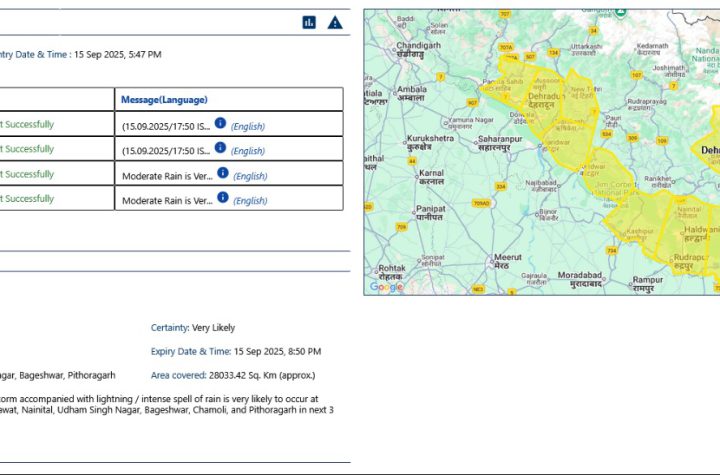Click Moradabad label on the map

tap(579, 279)
